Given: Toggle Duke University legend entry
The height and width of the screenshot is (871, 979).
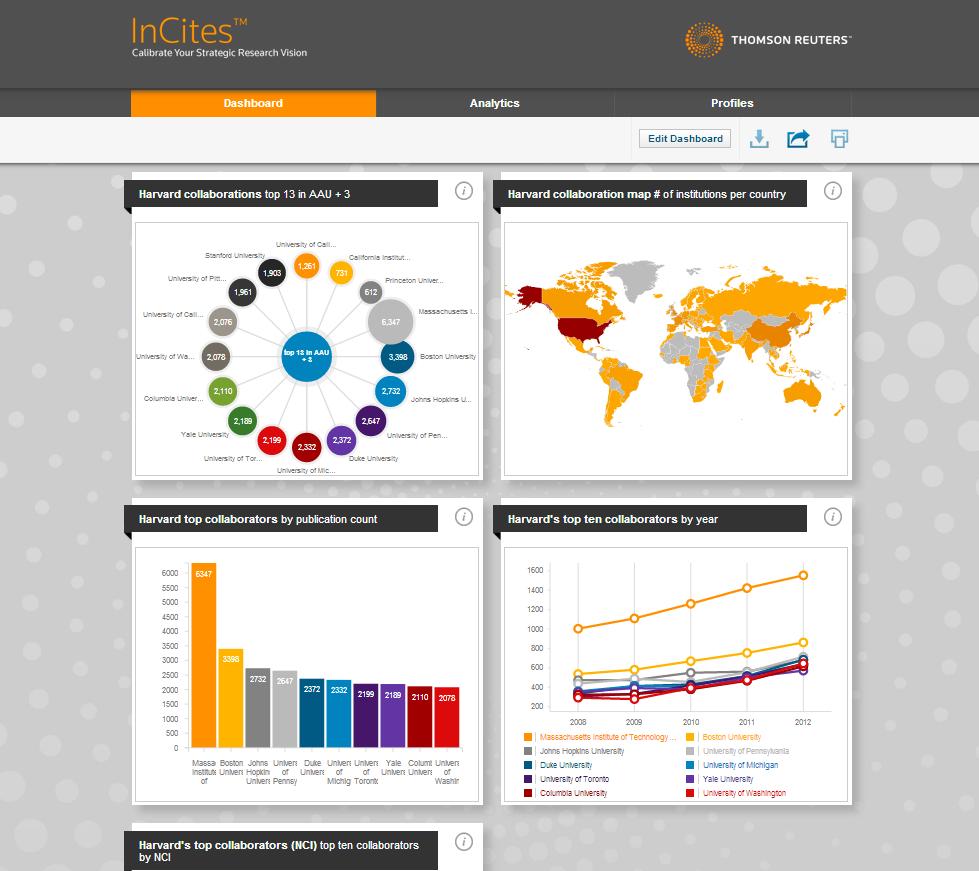Looking at the screenshot, I should [x=566, y=765].
